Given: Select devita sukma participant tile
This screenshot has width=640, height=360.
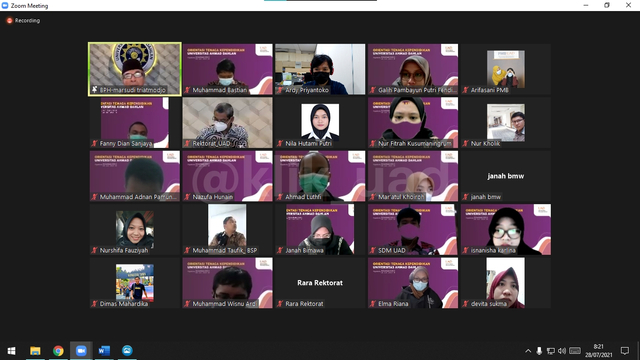Looking at the screenshot, I should pyautogui.click(x=506, y=283).
